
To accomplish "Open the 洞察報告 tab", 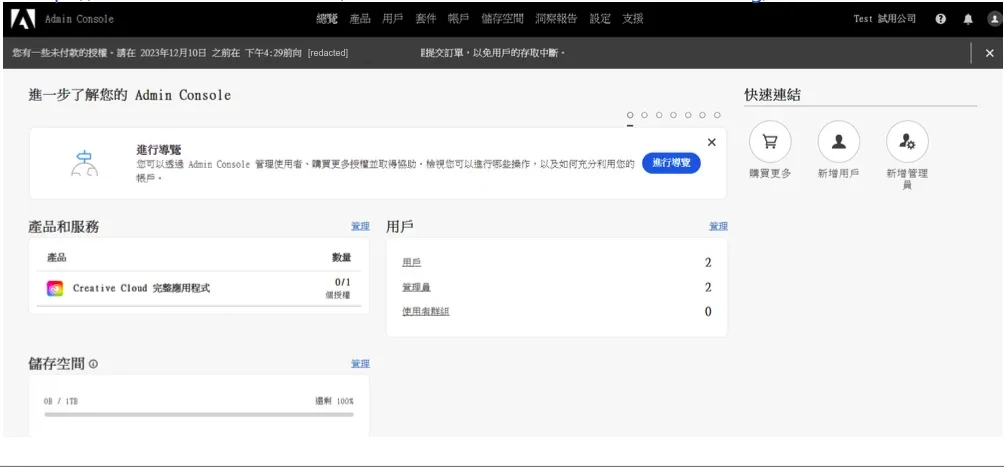I will [556, 19].
